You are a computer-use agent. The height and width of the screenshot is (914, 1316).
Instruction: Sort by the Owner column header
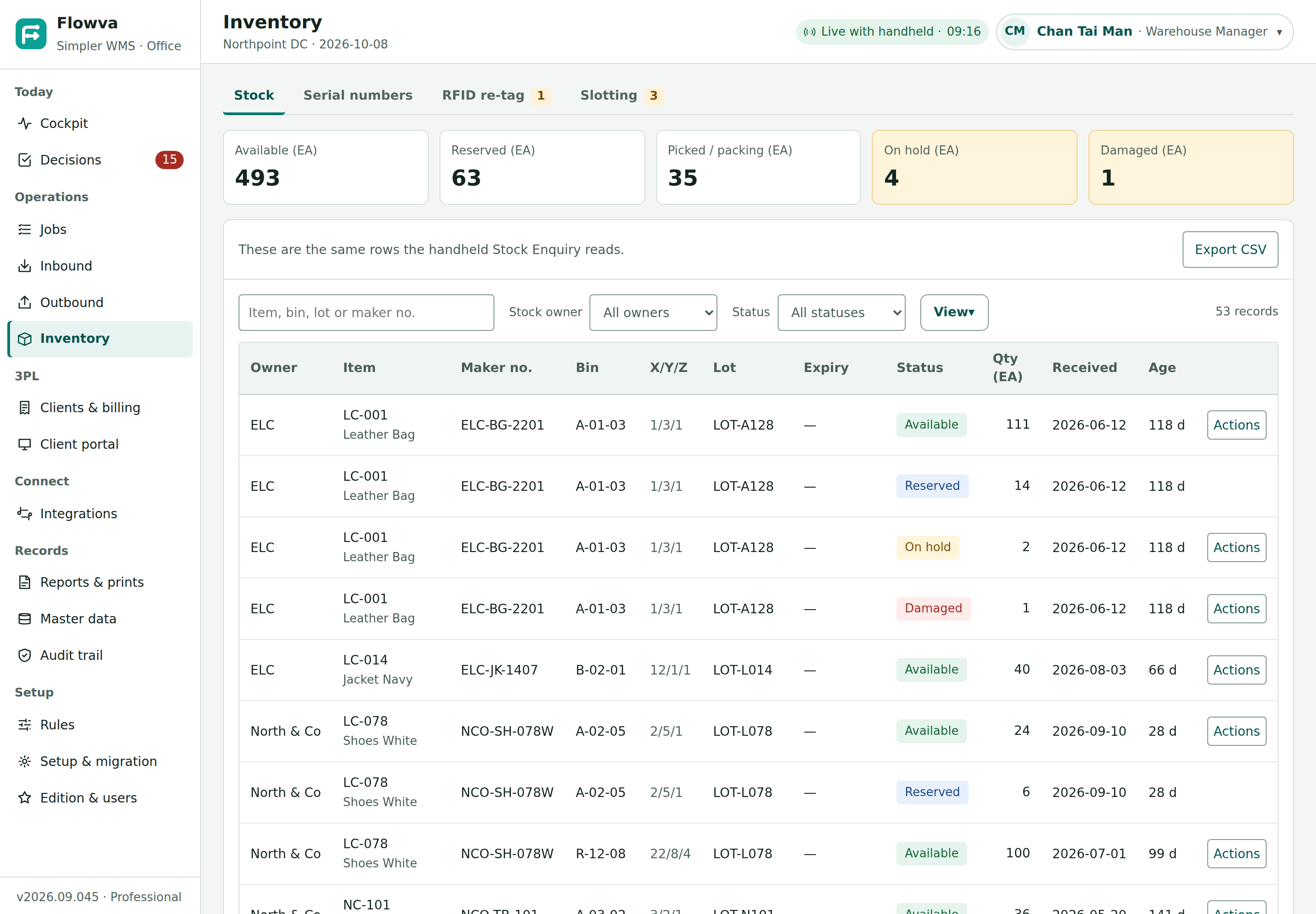pos(274,368)
